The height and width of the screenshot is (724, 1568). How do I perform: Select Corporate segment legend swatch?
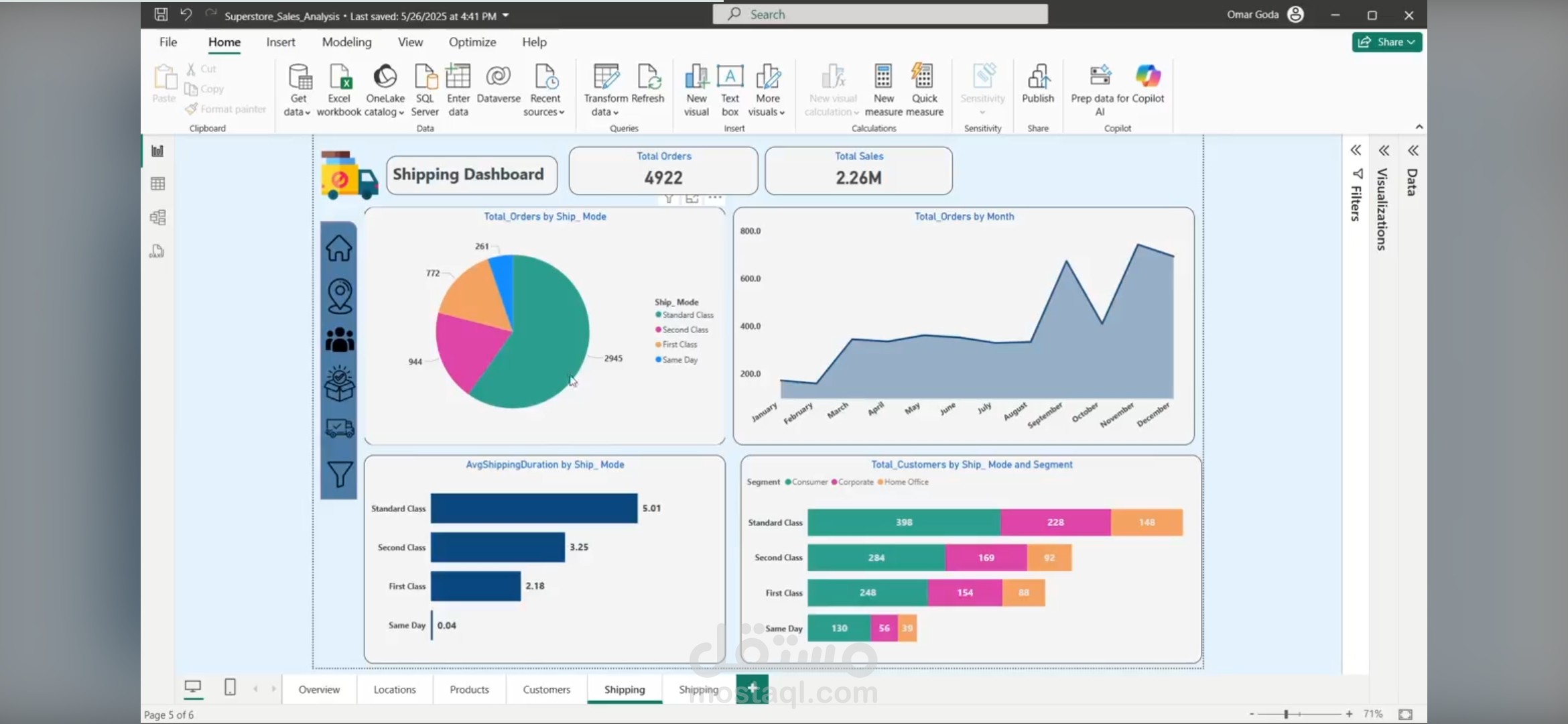pyautogui.click(x=834, y=482)
